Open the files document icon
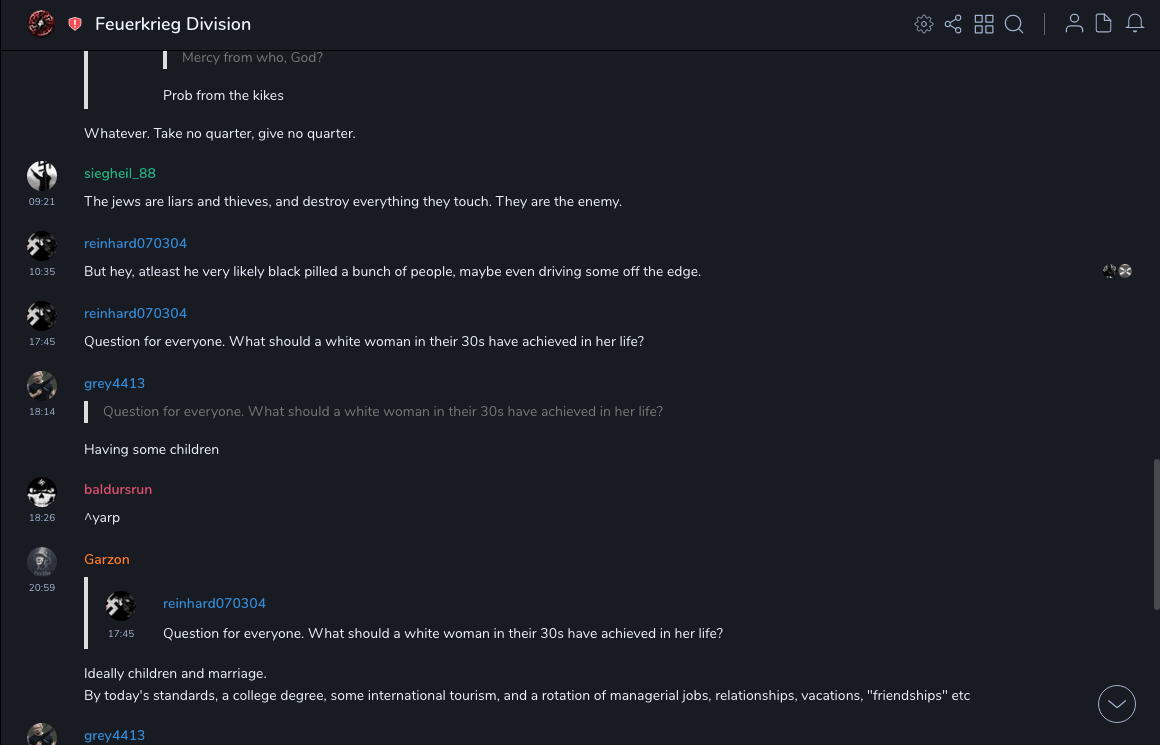This screenshot has width=1160, height=745. (1104, 24)
